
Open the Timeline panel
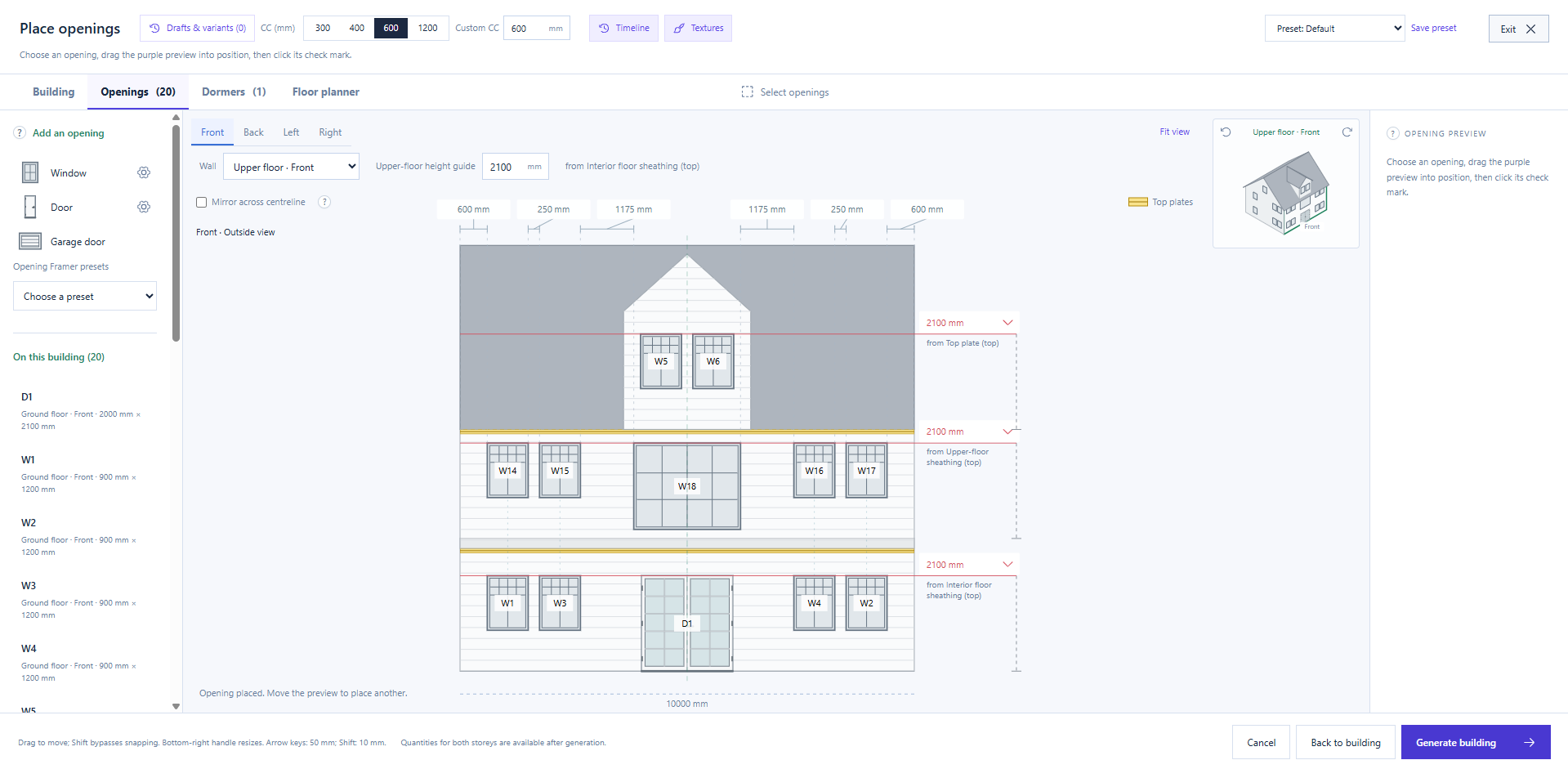pos(623,28)
